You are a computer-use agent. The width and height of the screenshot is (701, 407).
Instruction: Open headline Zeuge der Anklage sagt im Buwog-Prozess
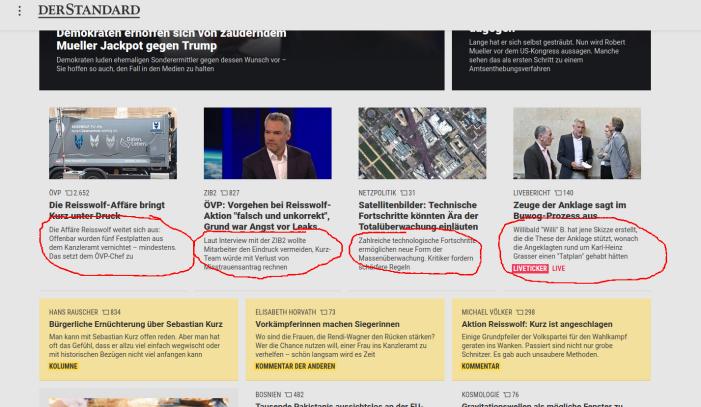click(570, 210)
